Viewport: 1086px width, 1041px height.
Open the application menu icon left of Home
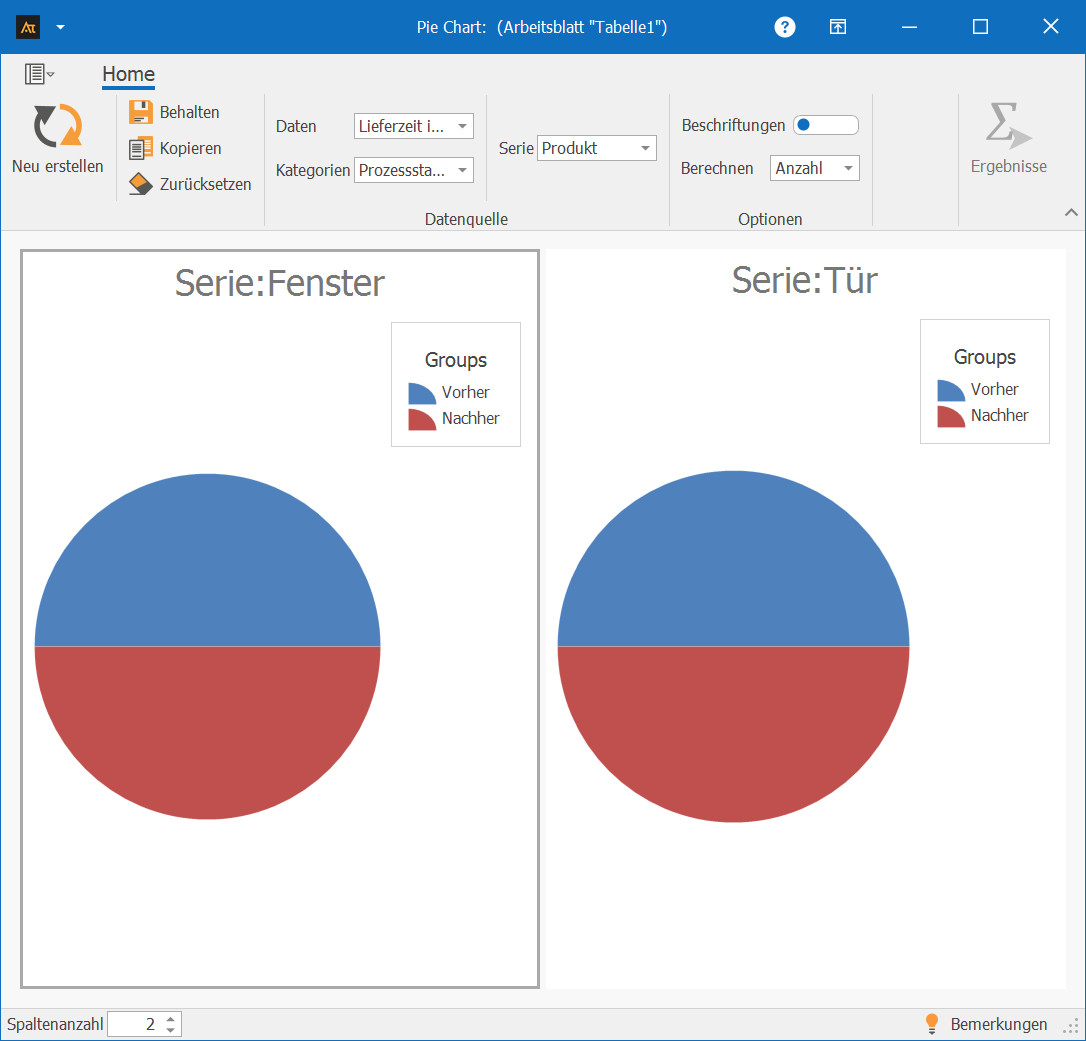pos(39,74)
